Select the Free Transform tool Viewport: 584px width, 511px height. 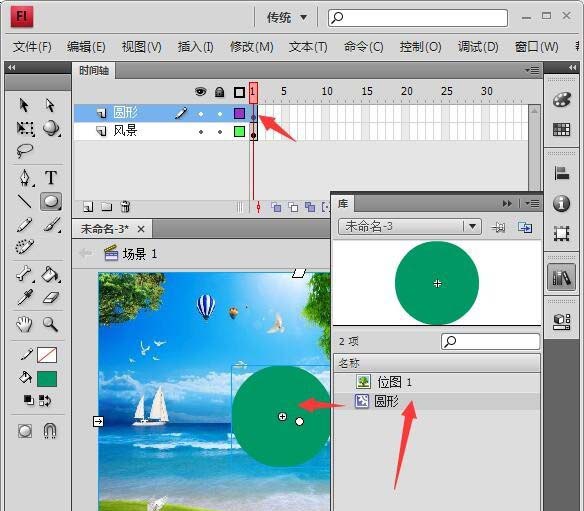[x=25, y=128]
